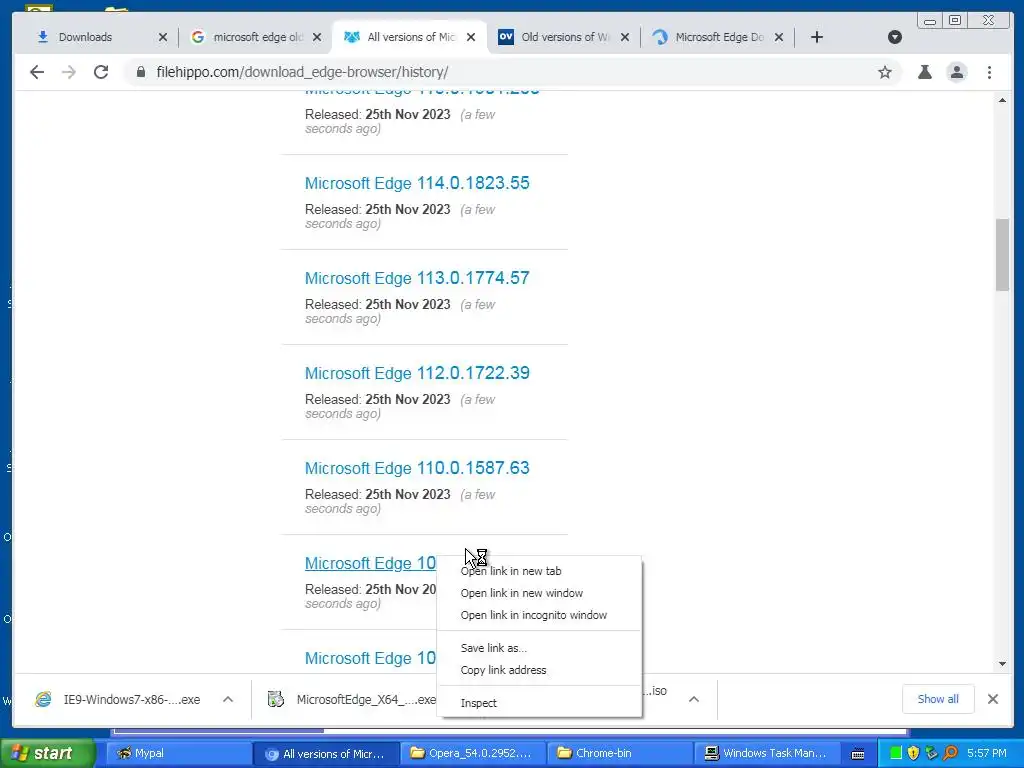Switch to Windows Task Manager in taskbar
1024x768 pixels.
pyautogui.click(x=767, y=753)
